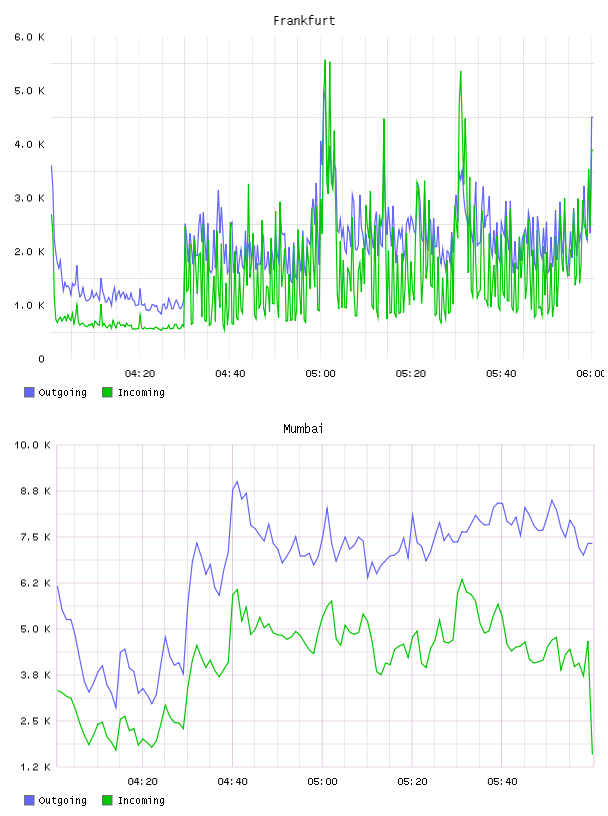Image resolution: width=608 pixels, height=816 pixels.
Task: Click the 4.0 K axis label in Frankfurt chart
Action: coord(30,144)
